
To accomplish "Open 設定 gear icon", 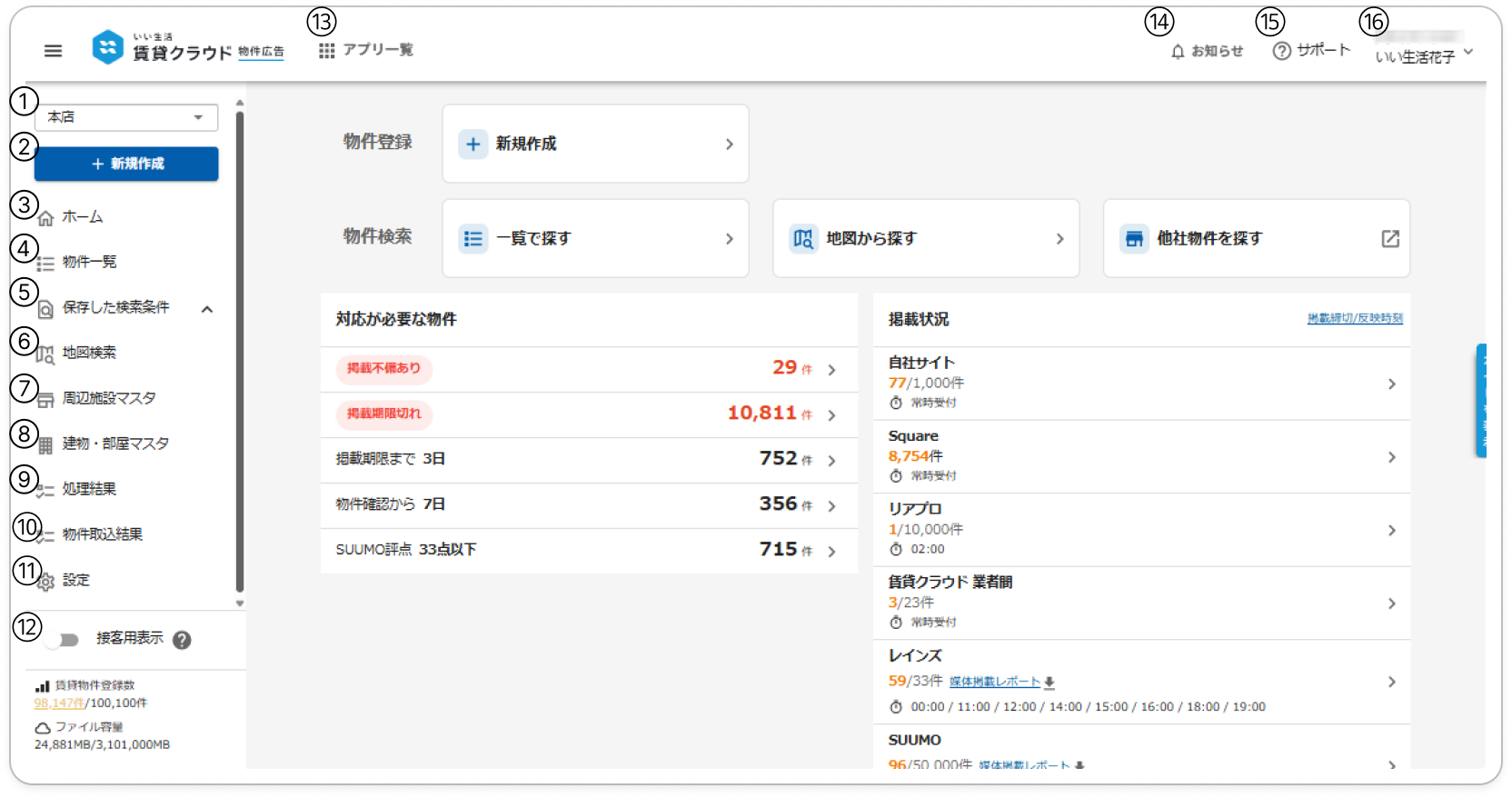I will pos(45,582).
